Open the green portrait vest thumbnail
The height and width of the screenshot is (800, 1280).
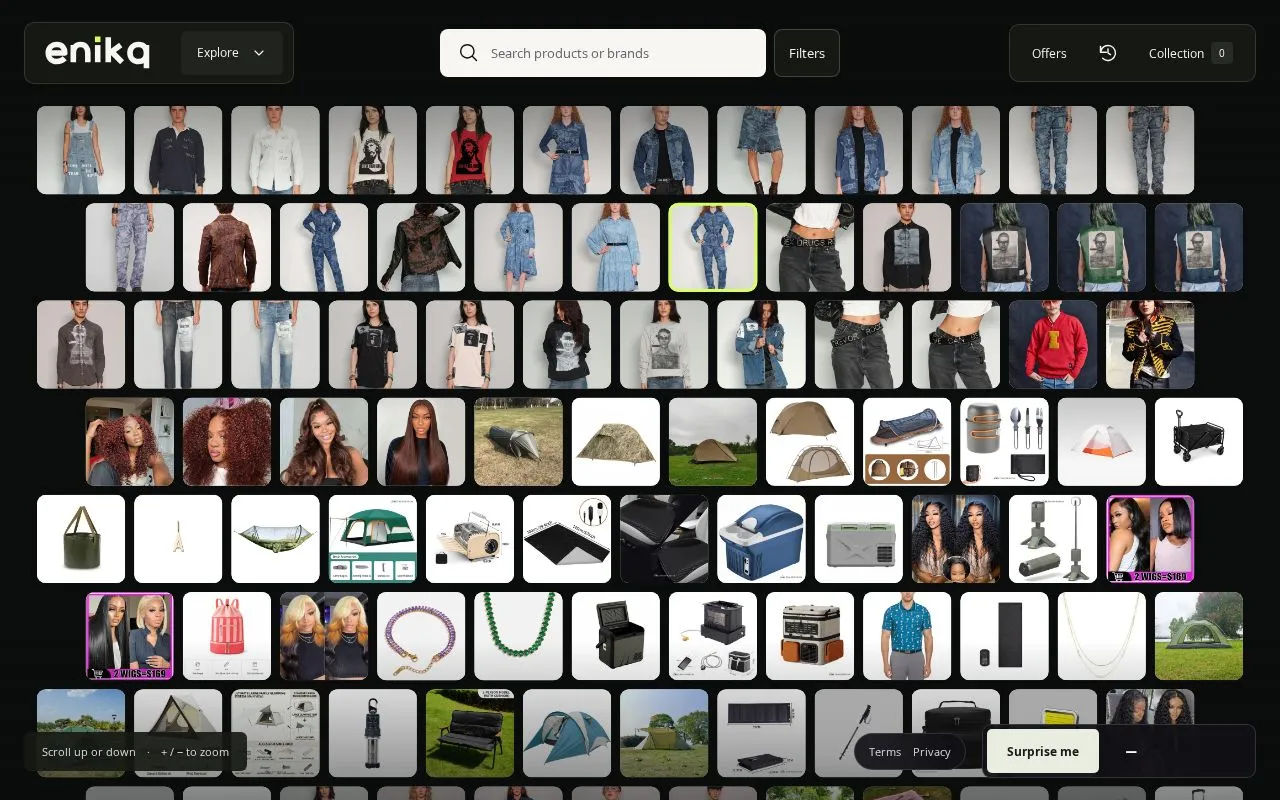(1102, 247)
